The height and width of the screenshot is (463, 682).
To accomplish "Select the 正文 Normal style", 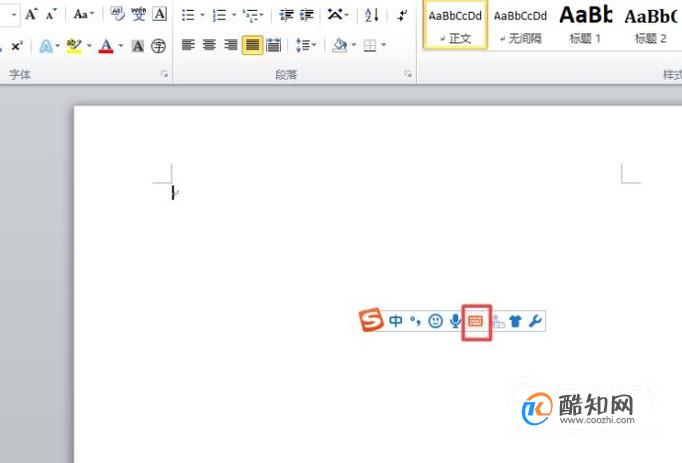I will pyautogui.click(x=455, y=25).
